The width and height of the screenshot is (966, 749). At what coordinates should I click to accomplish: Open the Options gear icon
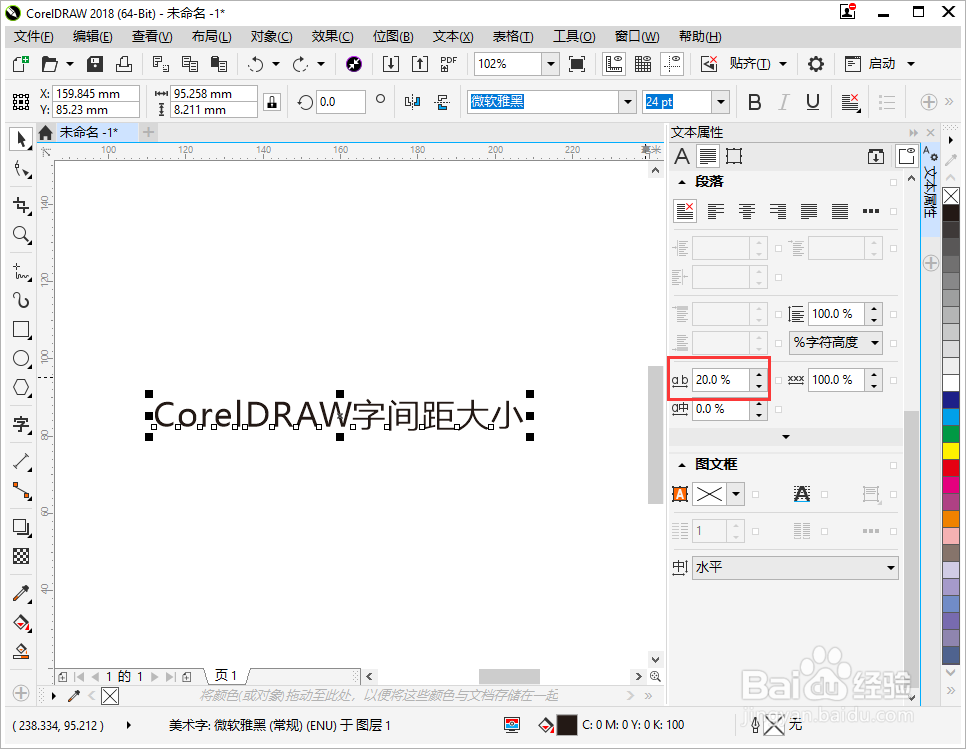816,63
